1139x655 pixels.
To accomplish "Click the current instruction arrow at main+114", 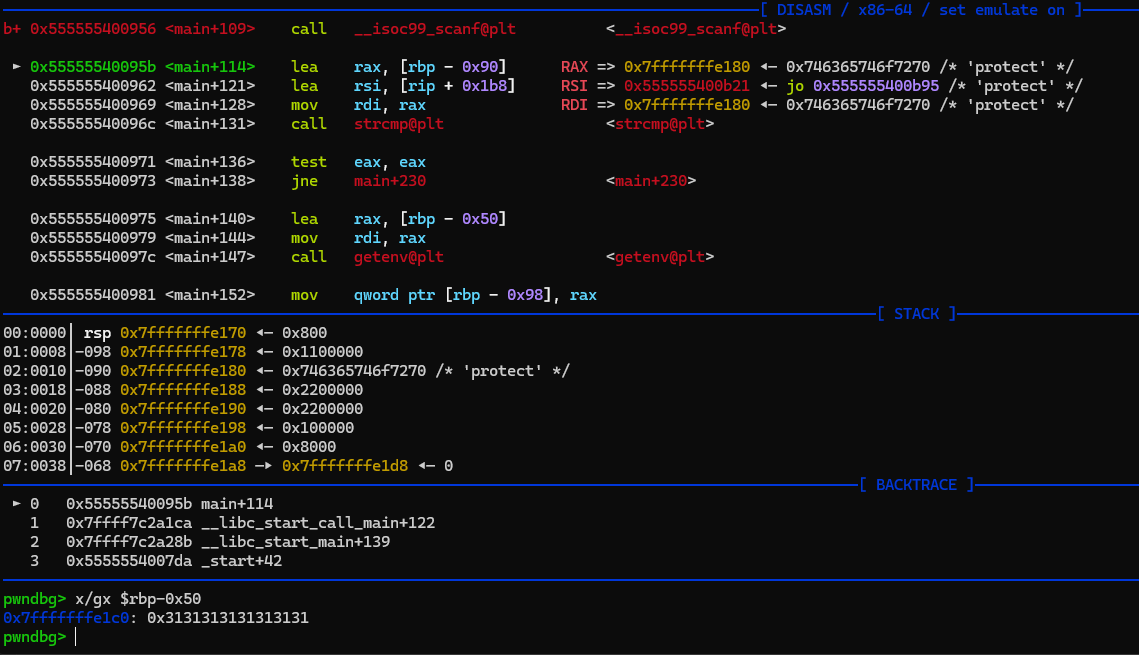I will pos(17,67).
